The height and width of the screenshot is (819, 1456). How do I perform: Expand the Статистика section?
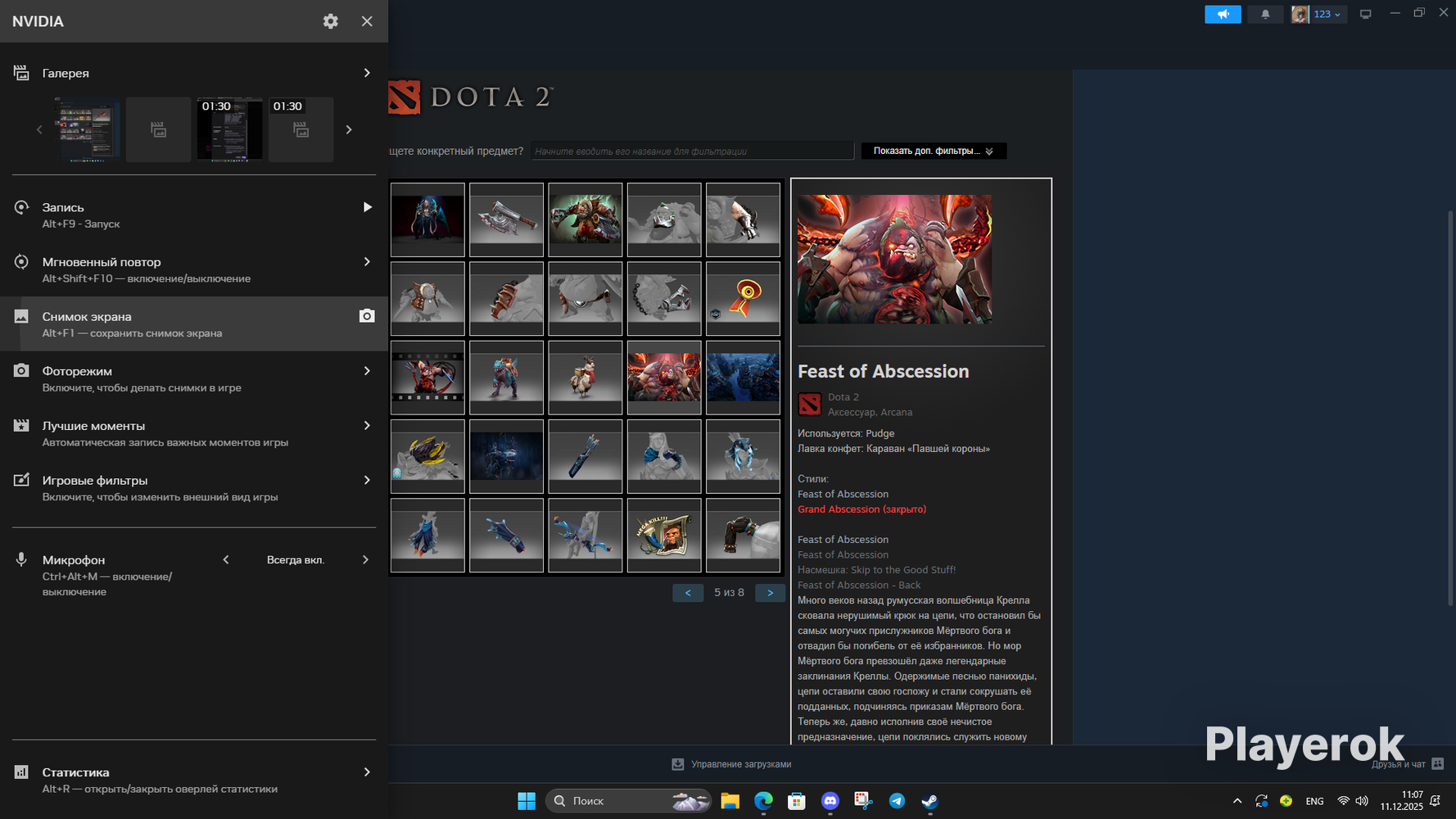367,771
